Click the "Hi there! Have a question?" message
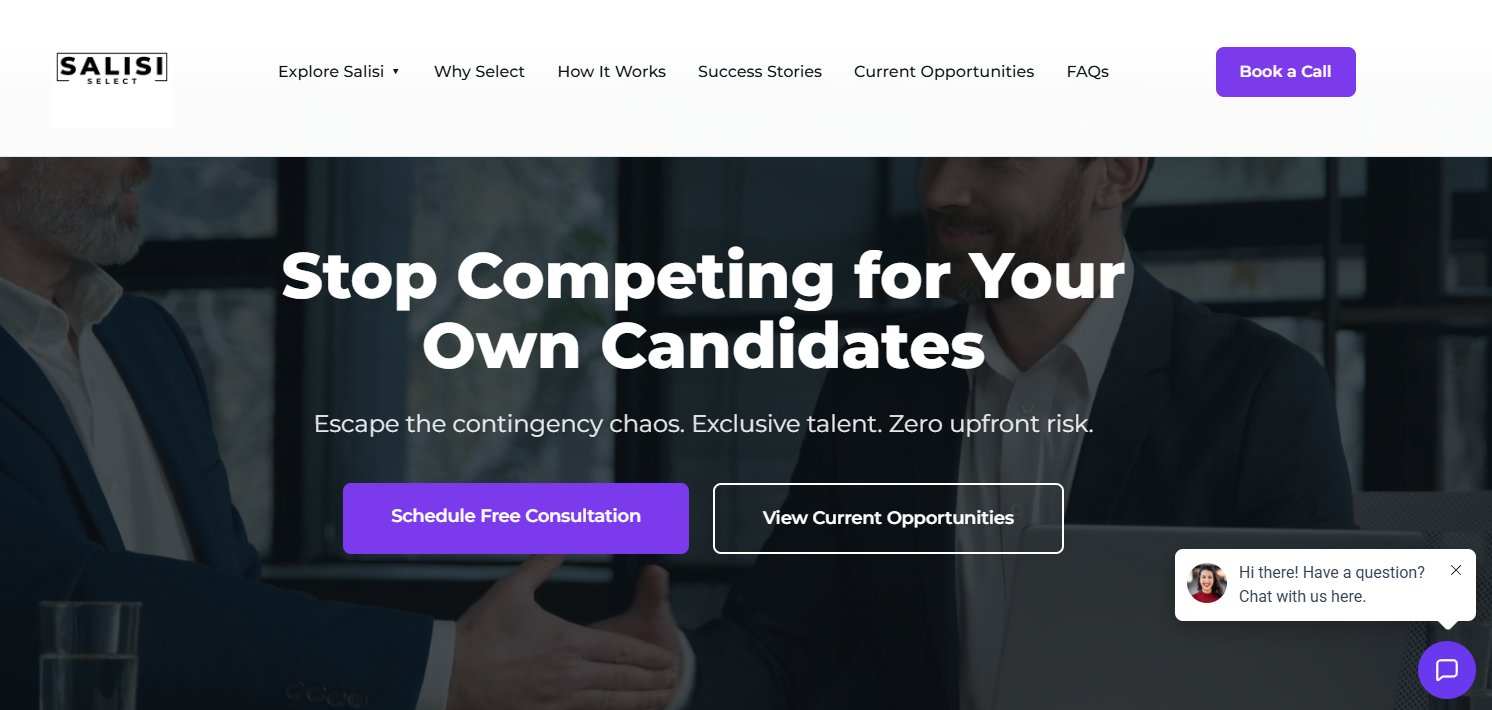The height and width of the screenshot is (710, 1492). pyautogui.click(x=1331, y=572)
